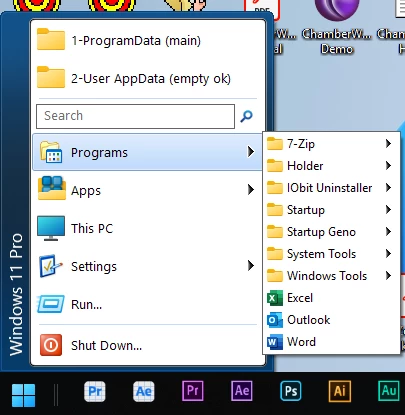Click the Search input field
The image size is (405, 415).
pos(135,116)
